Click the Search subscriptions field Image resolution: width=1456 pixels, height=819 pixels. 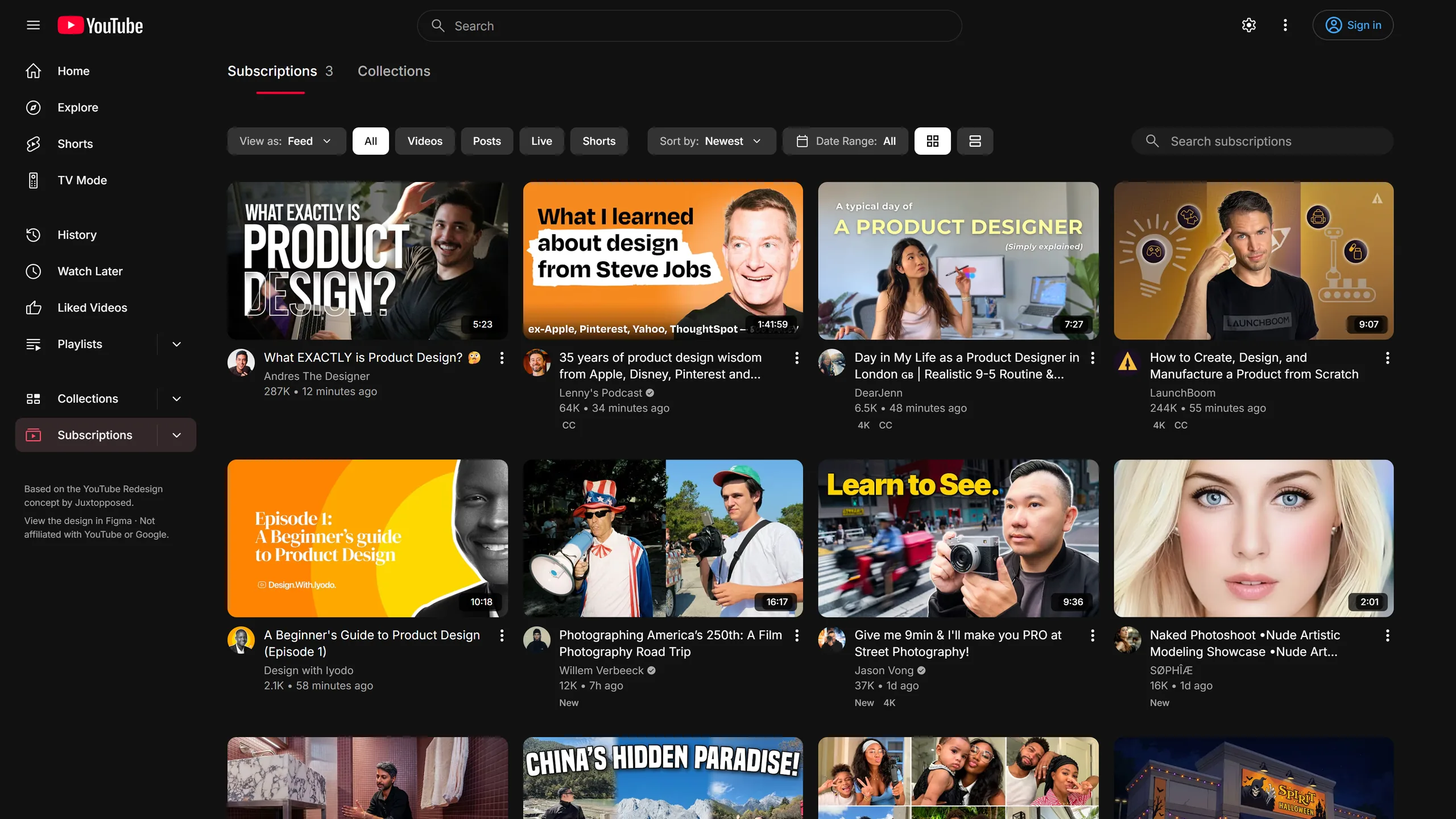coord(1262,141)
